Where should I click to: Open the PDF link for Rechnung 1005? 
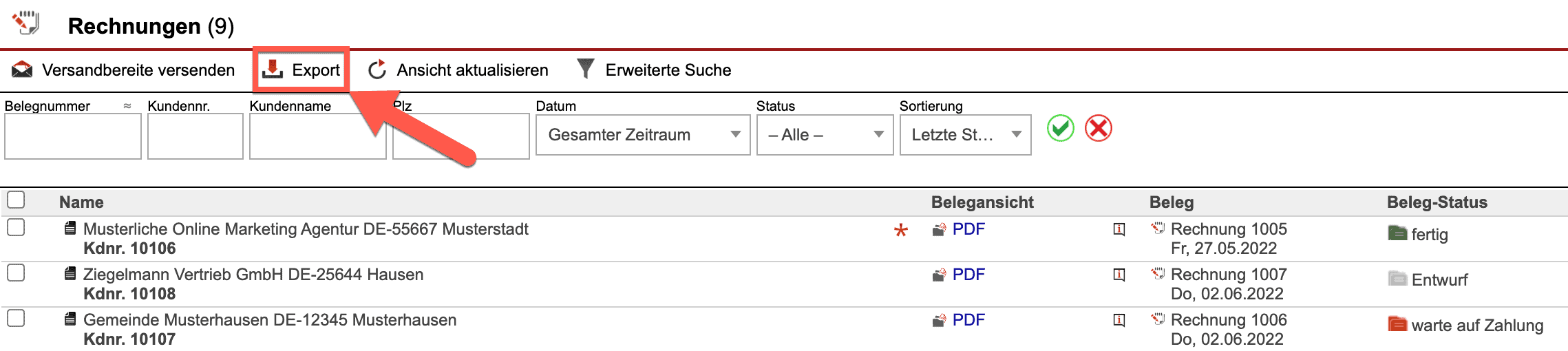click(968, 229)
